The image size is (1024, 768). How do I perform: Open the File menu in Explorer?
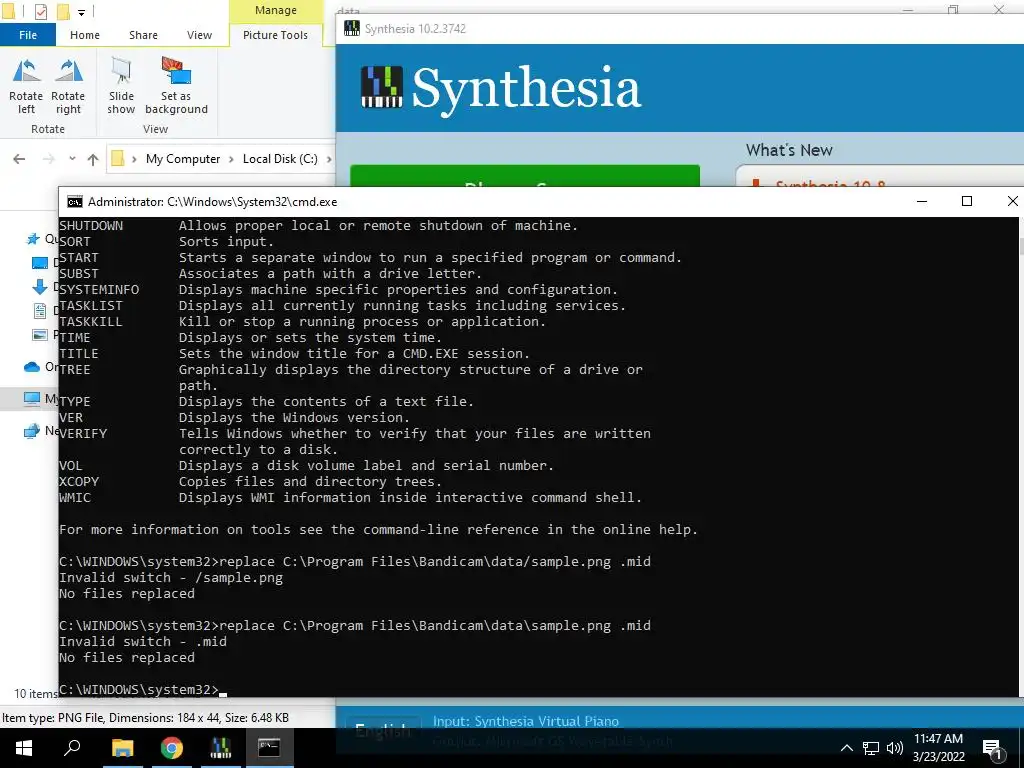point(27,35)
